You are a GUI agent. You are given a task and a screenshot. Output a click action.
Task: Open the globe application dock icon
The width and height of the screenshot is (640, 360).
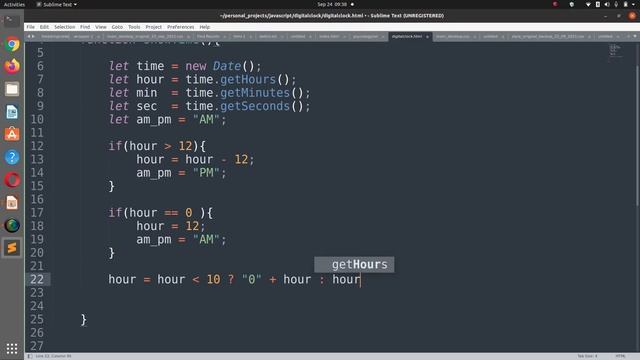click(x=12, y=225)
